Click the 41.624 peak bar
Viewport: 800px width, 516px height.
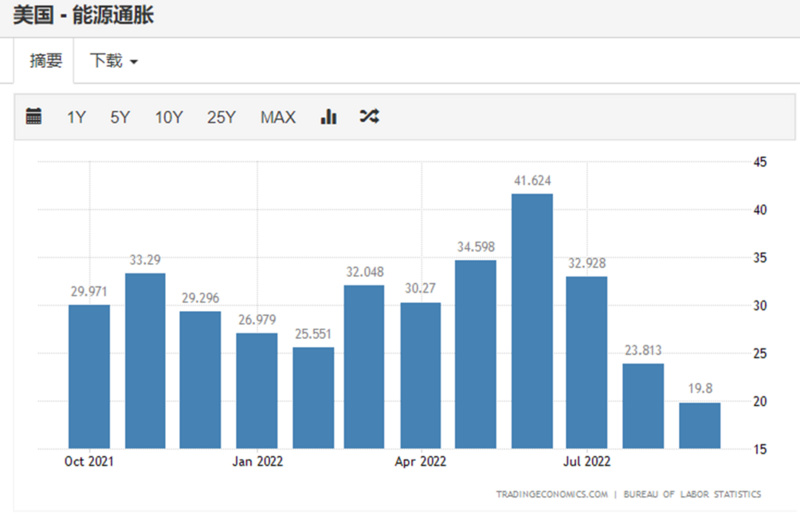(x=532, y=320)
